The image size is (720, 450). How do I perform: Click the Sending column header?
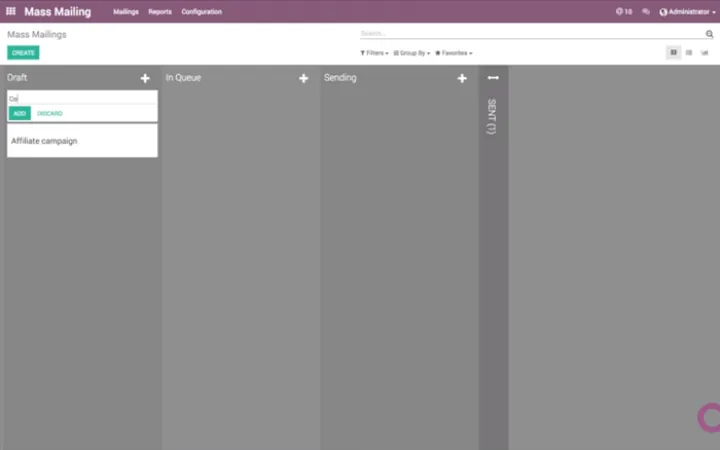[x=340, y=78]
